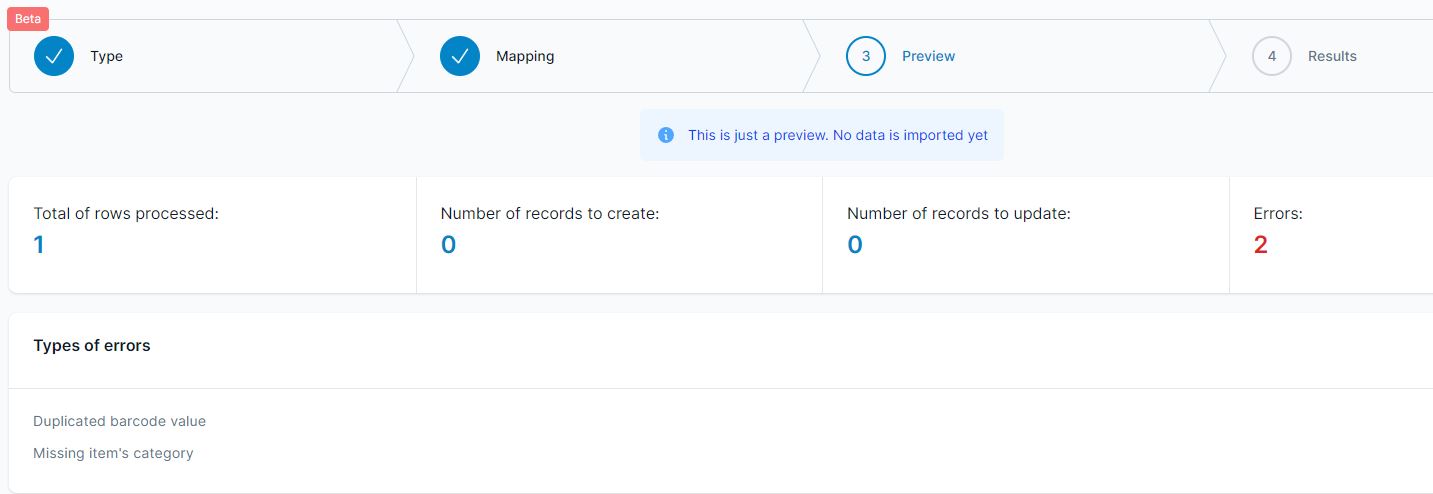Click the blue info icon in preview notice
The image size is (1433, 494).
click(x=666, y=135)
